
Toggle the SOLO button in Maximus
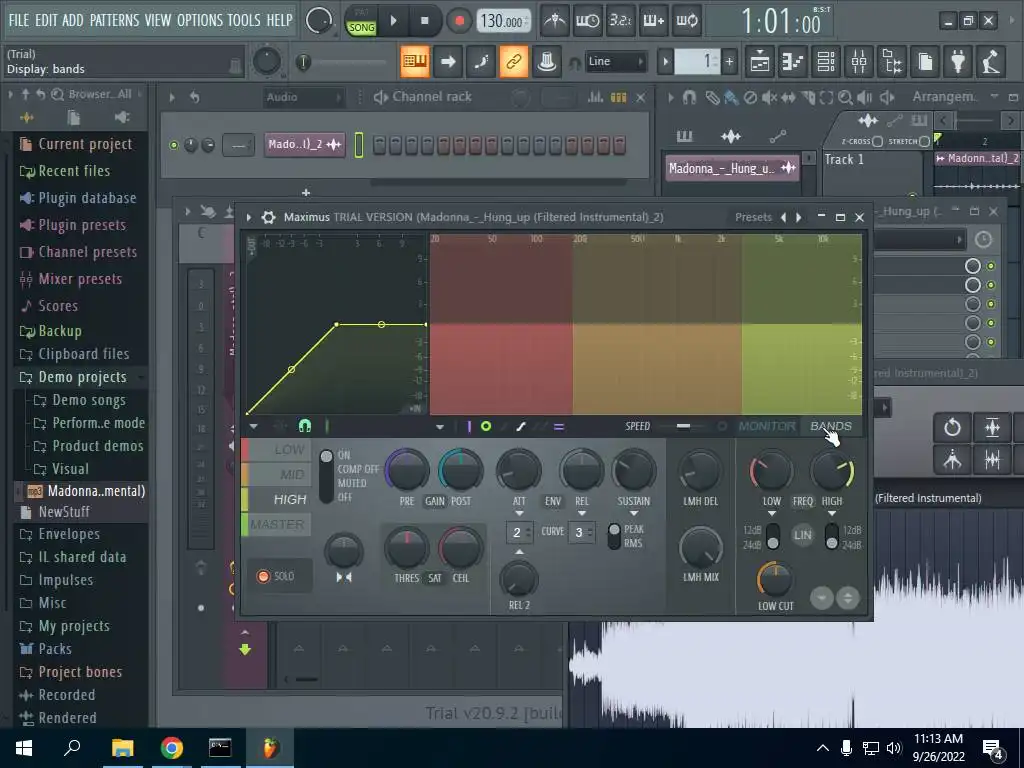[277, 576]
